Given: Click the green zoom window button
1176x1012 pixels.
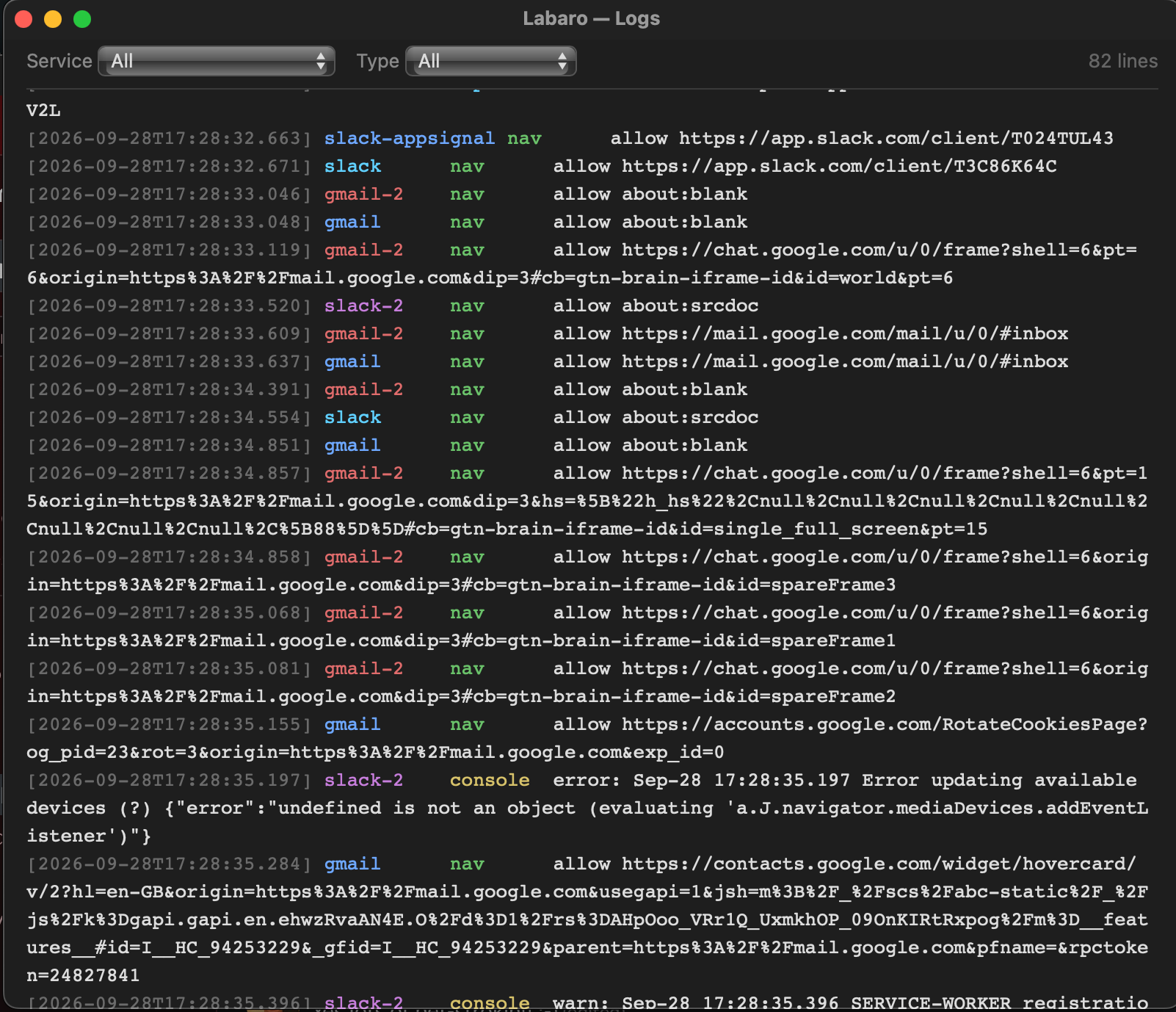Looking at the screenshot, I should 82,19.
